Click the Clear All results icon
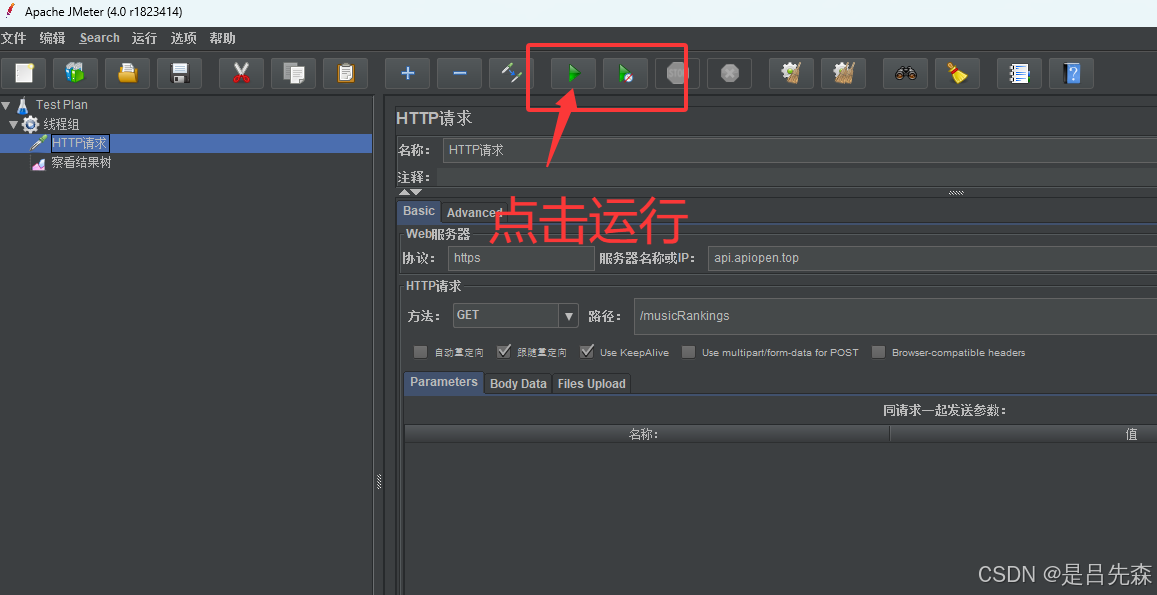Image resolution: width=1157 pixels, height=595 pixels. [843, 73]
